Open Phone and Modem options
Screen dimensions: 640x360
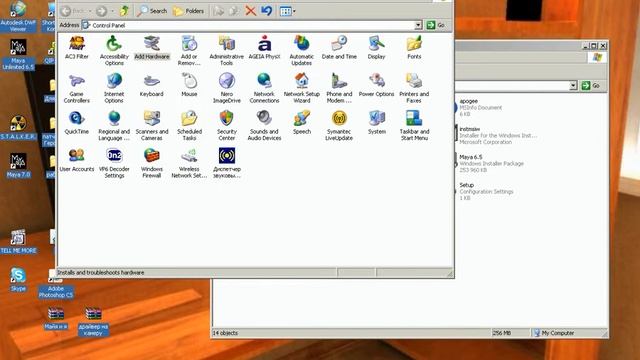(x=339, y=88)
